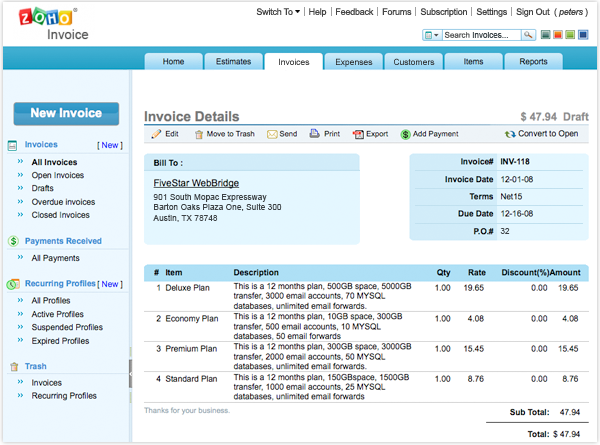Open the Switch To dropdown

(x=278, y=12)
